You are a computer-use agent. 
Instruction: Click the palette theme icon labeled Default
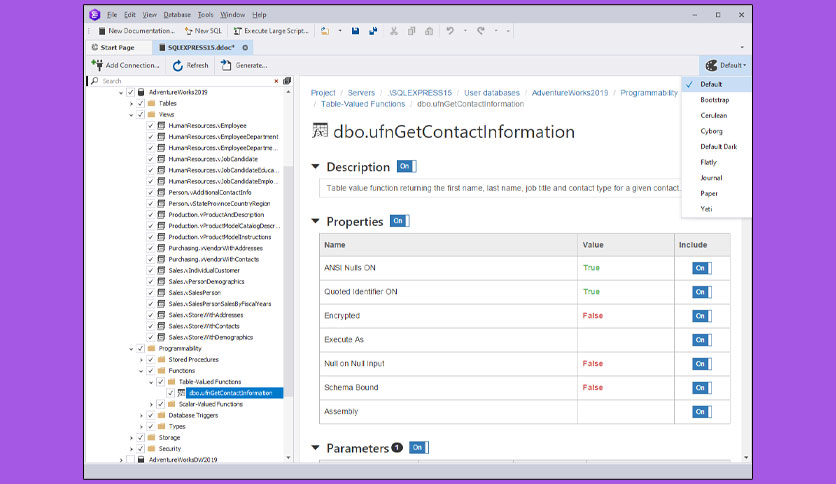click(711, 66)
